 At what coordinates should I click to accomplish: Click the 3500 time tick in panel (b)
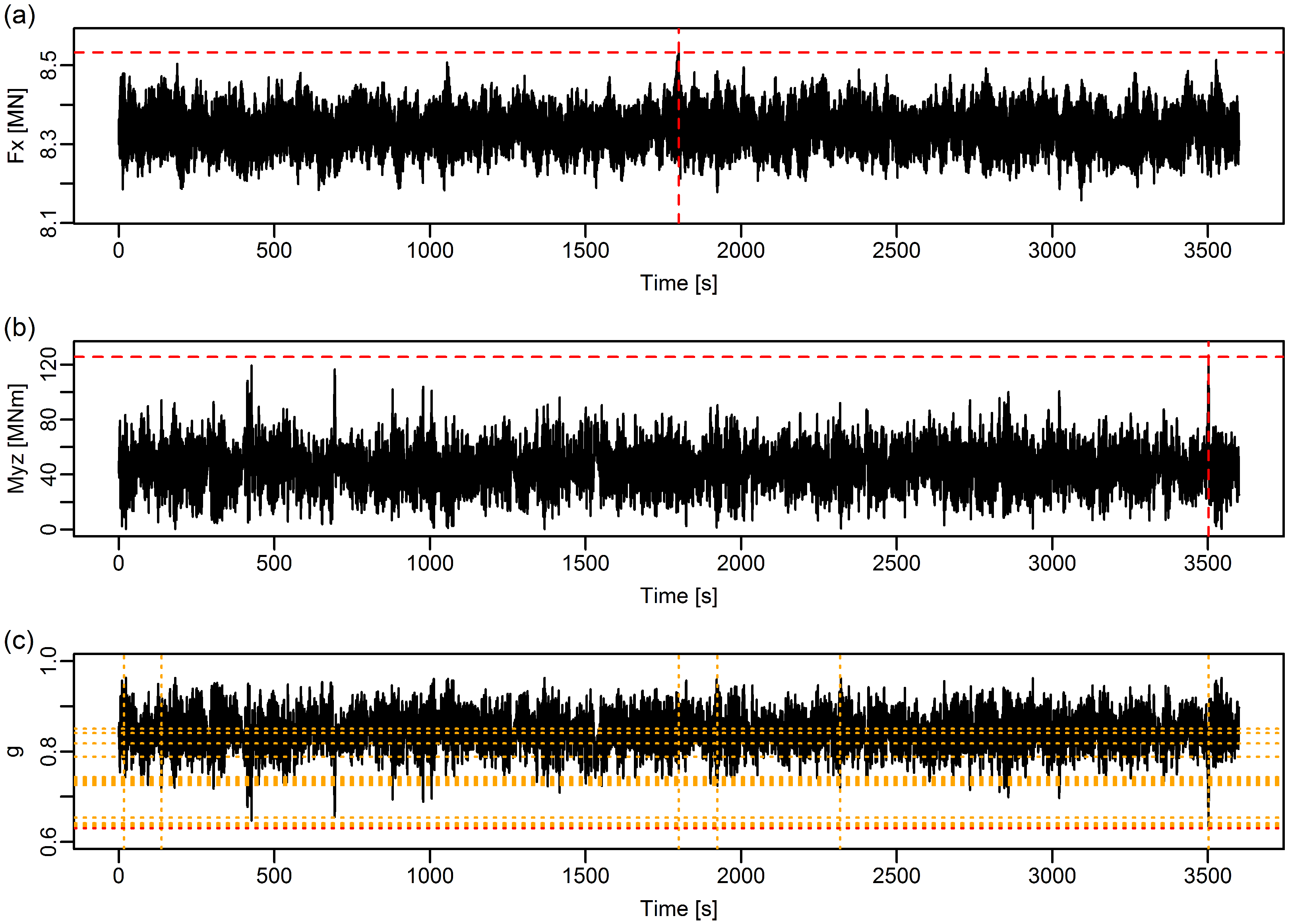(1207, 563)
